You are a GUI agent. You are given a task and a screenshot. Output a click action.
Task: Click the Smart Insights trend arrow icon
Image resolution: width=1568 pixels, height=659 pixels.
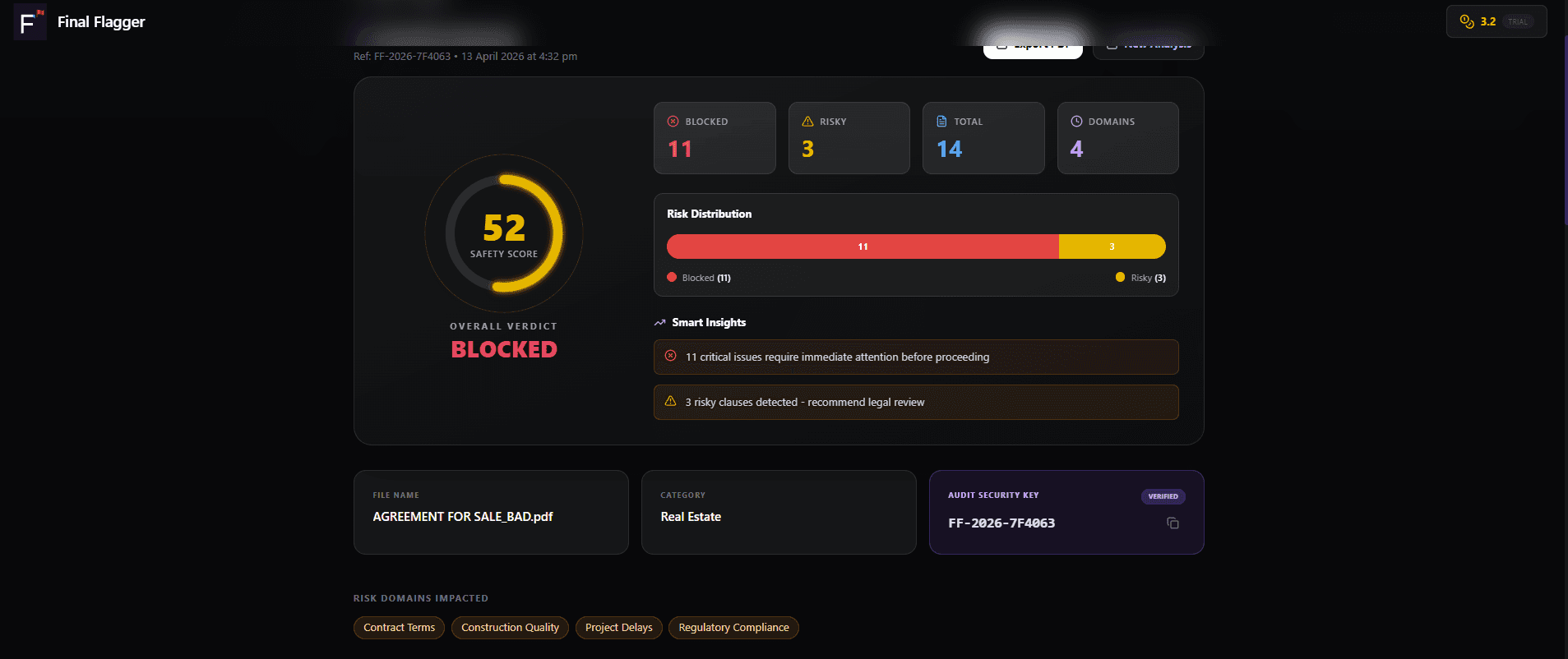click(x=659, y=322)
